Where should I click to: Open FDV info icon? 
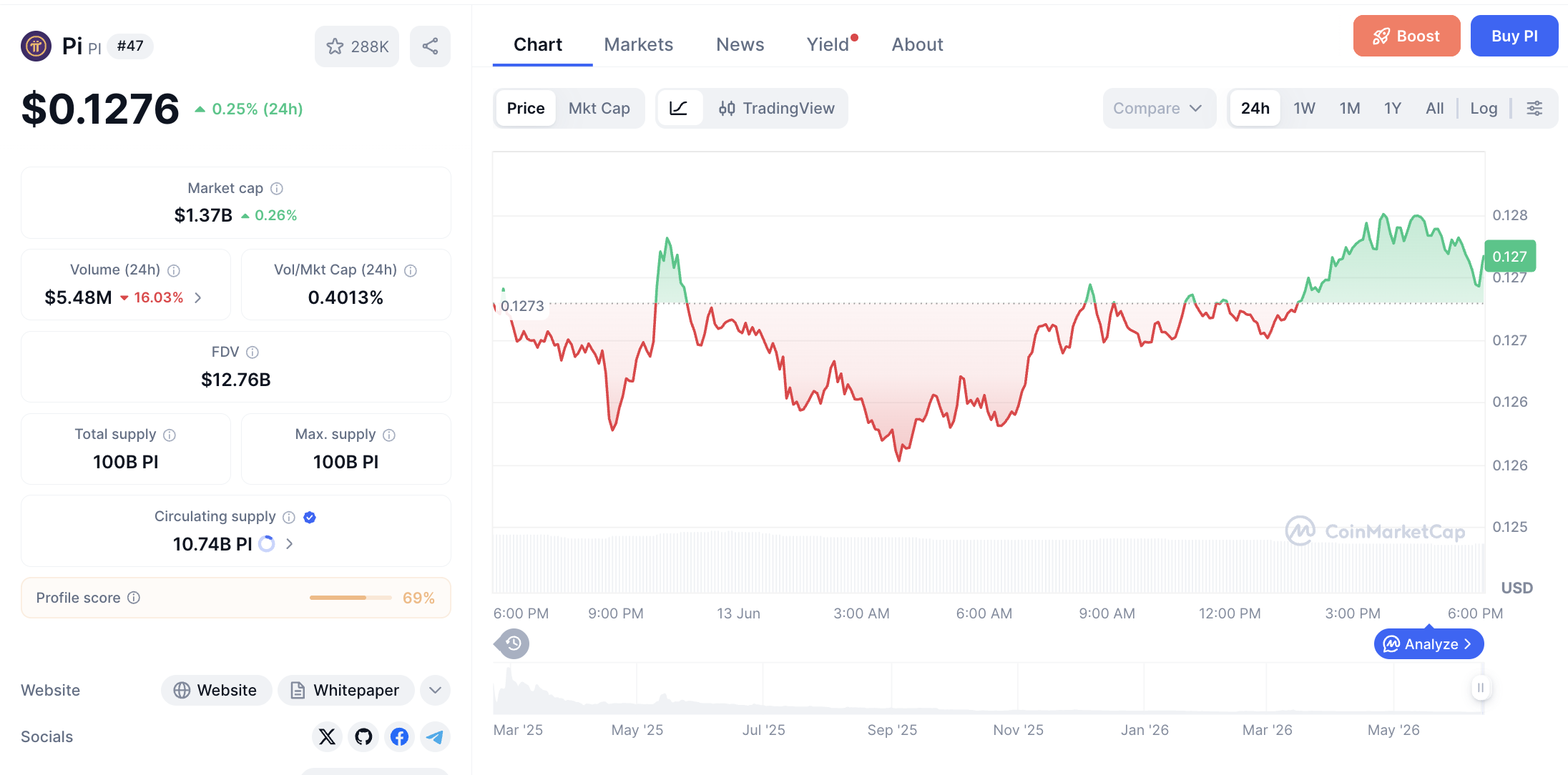point(253,352)
